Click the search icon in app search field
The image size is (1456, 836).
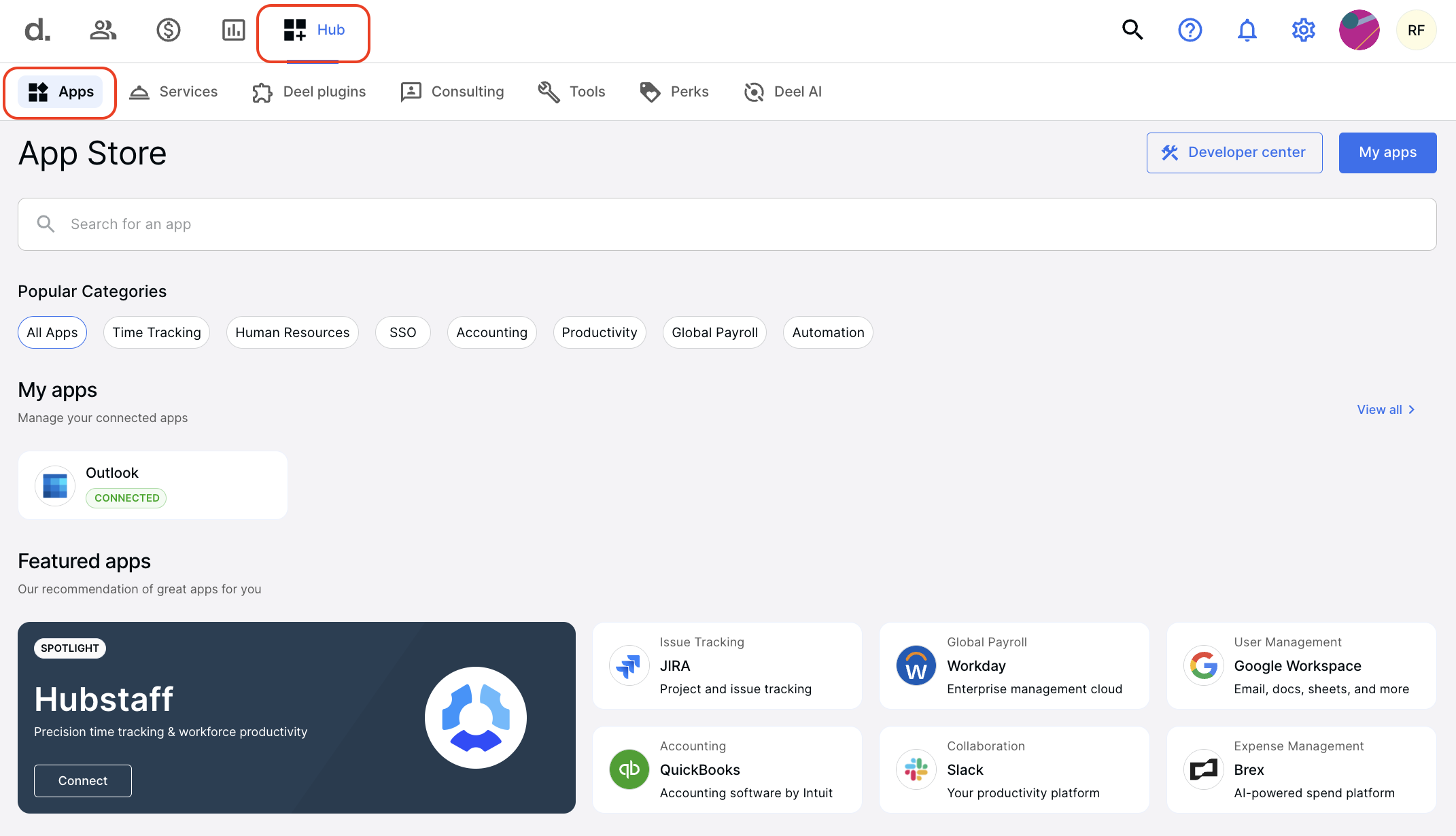pos(46,224)
